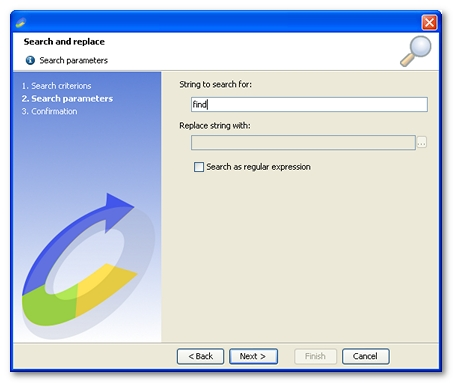Click the application icon in title bar
The image size is (453, 383).
pos(21,23)
